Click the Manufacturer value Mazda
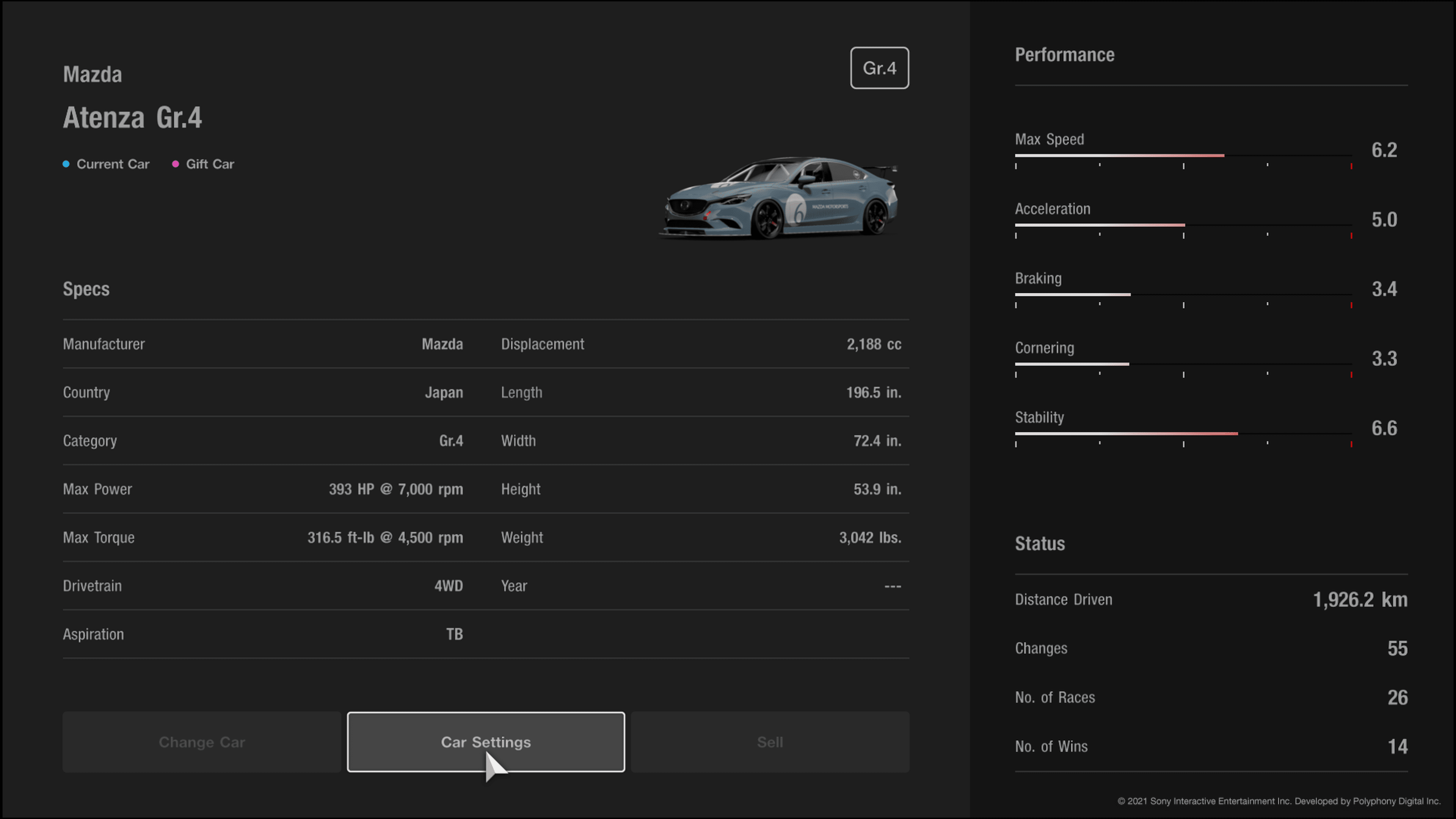The image size is (1456, 819). [x=442, y=344]
